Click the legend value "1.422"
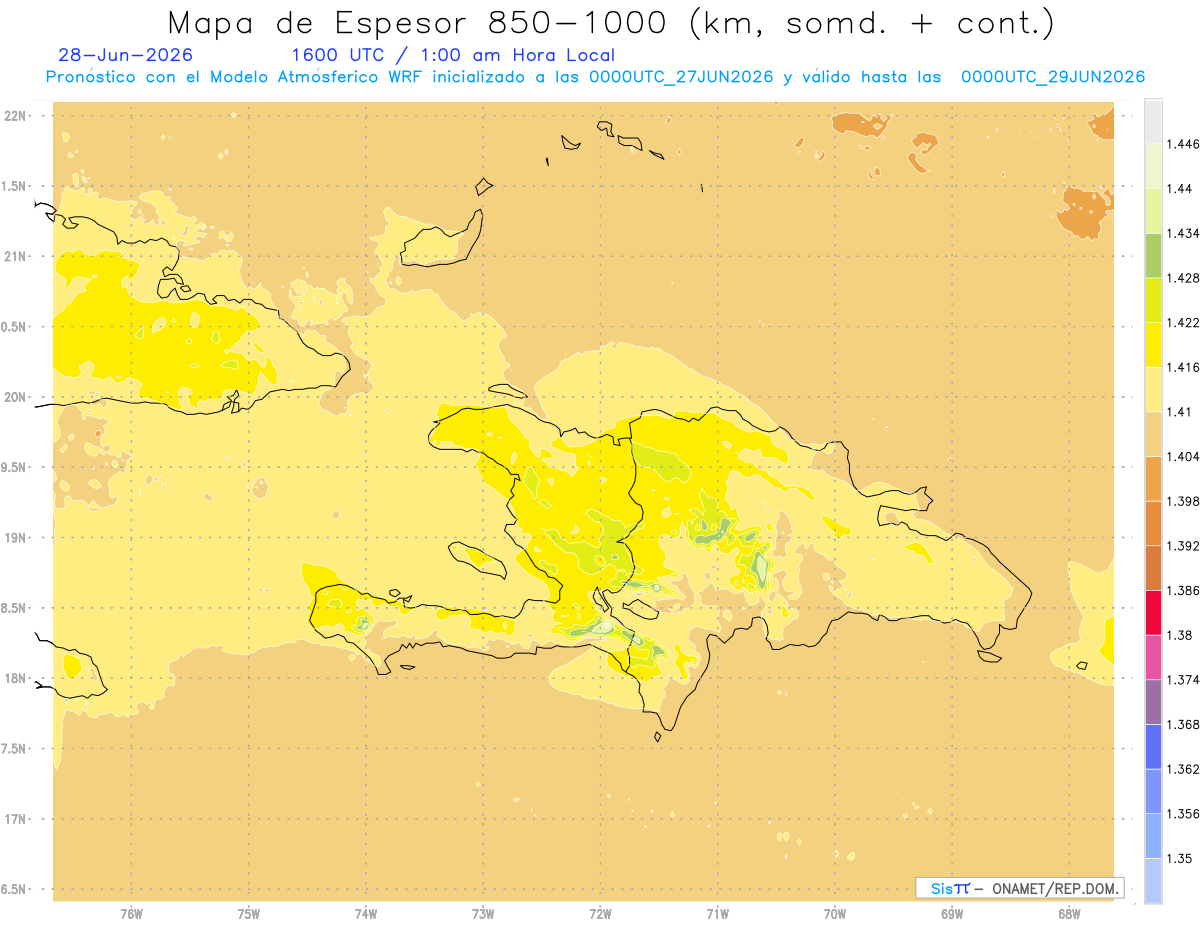Viewport: 1200px width, 927px height. point(1183,322)
